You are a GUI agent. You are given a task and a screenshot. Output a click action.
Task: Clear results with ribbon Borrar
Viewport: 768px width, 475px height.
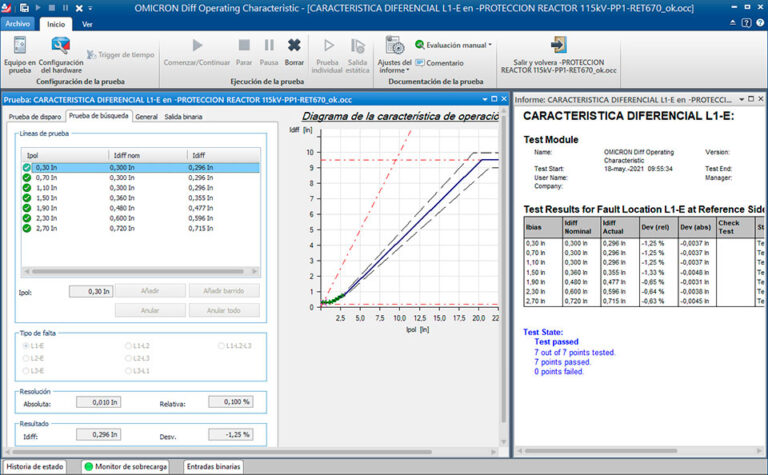click(x=294, y=53)
